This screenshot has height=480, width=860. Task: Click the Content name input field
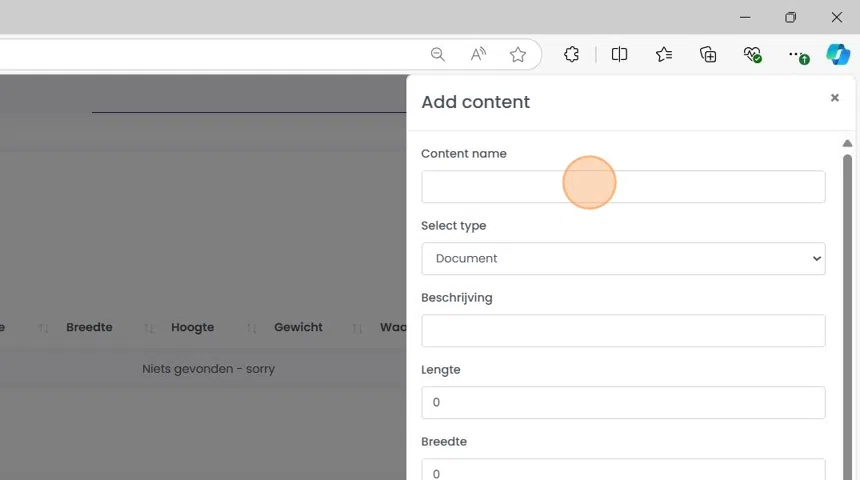click(x=623, y=187)
